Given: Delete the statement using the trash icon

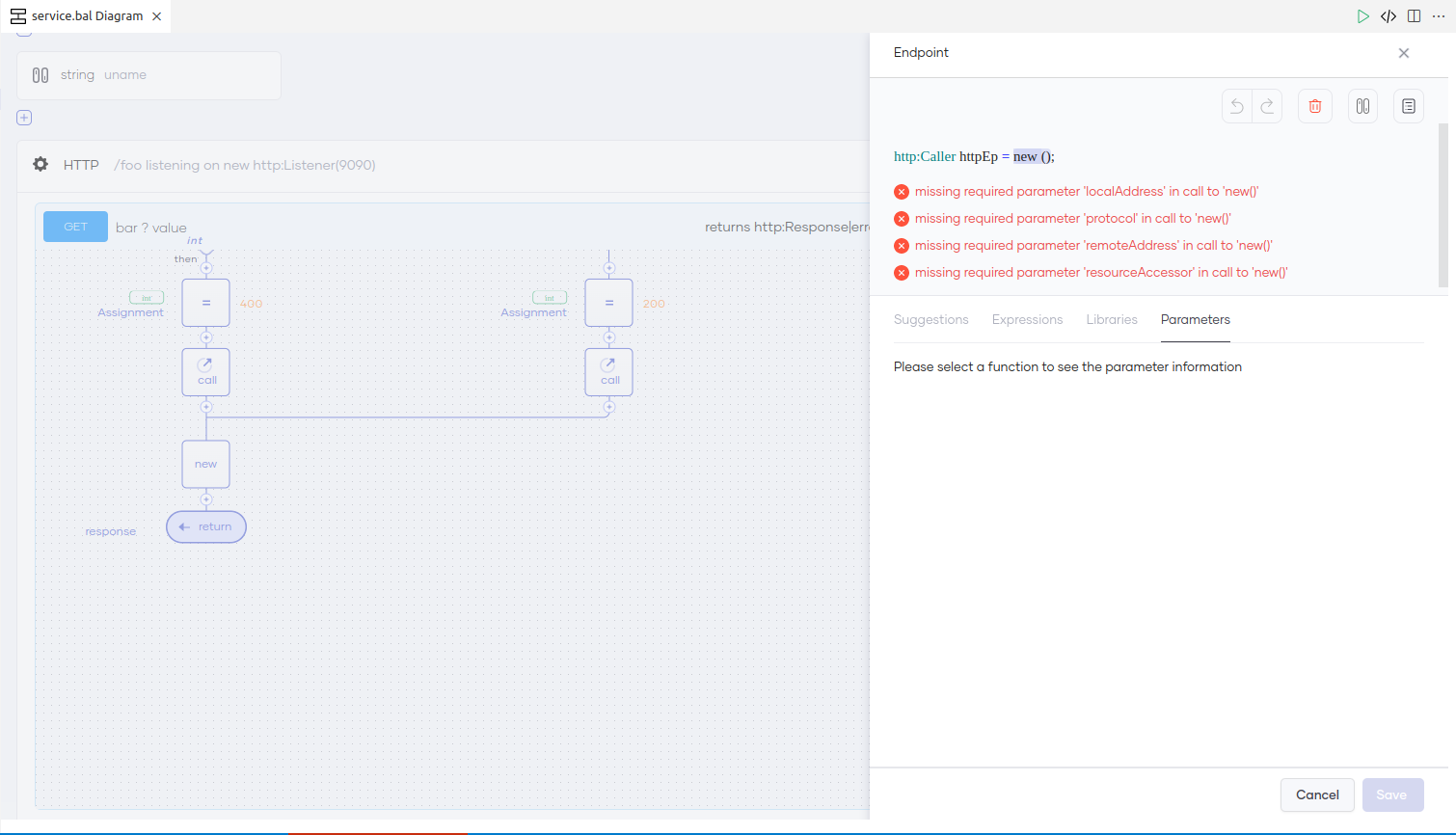Looking at the screenshot, I should tap(1315, 106).
